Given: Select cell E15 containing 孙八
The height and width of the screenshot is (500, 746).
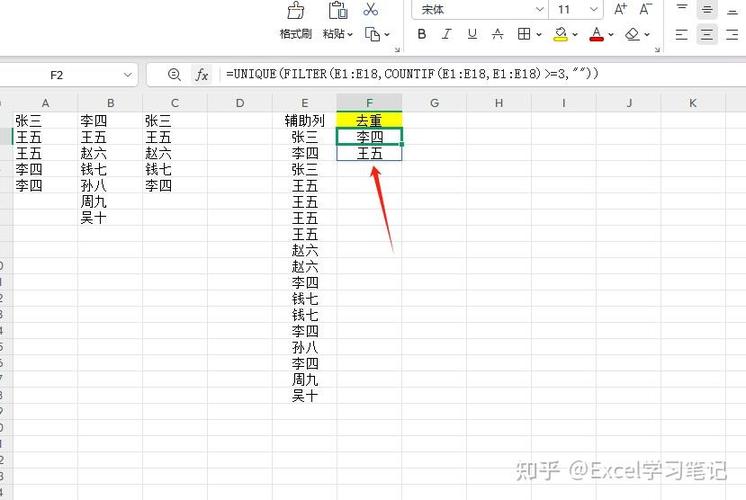Looking at the screenshot, I should pos(304,347).
